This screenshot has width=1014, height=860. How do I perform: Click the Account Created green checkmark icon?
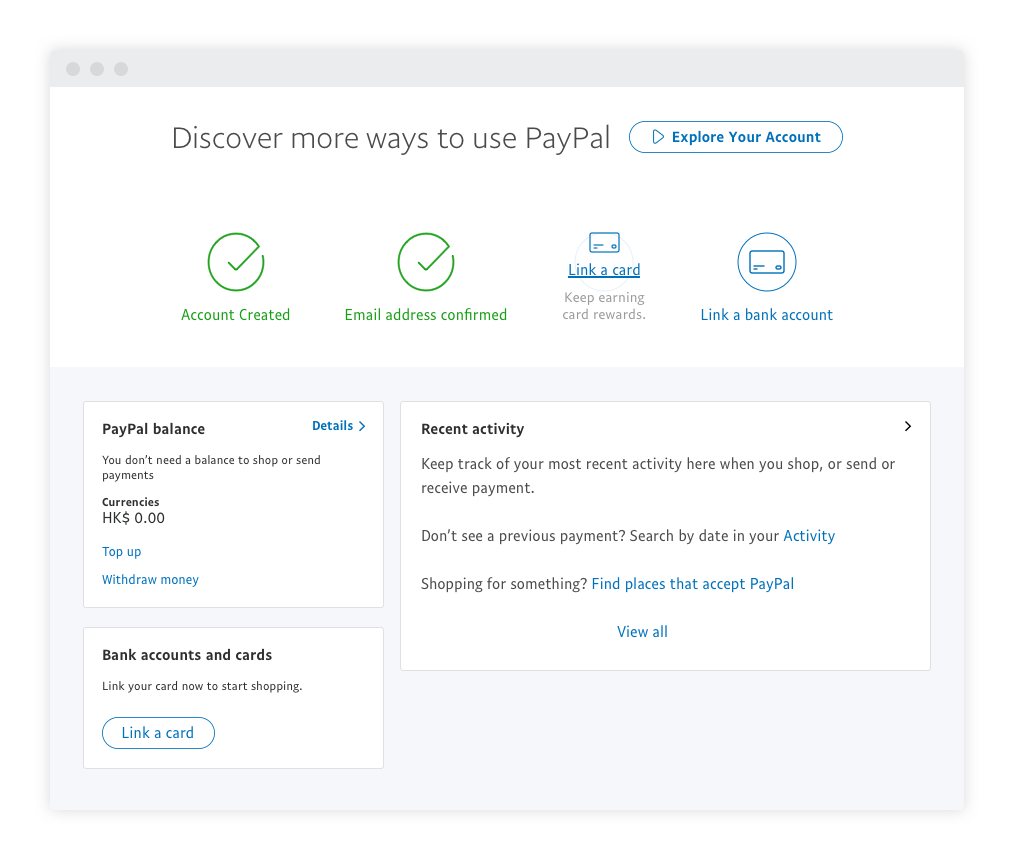tap(236, 262)
